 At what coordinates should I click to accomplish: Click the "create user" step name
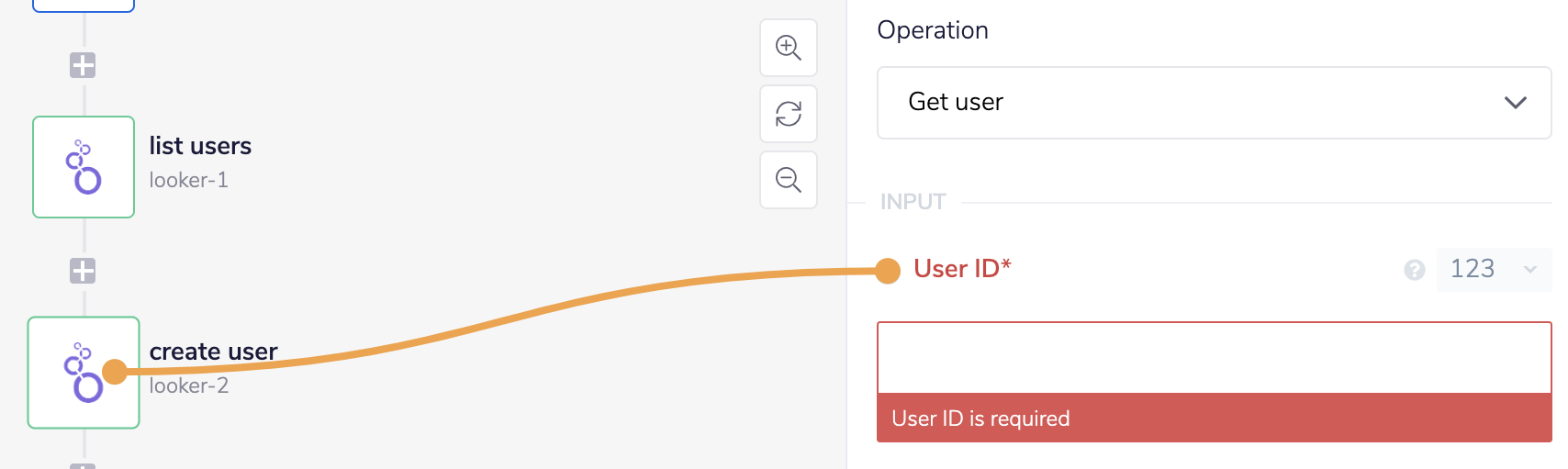pos(213,352)
